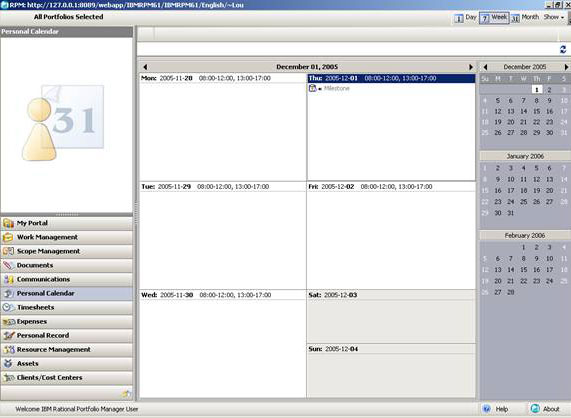This screenshot has height=418, width=571.
Task: Click the Expenses icon
Action: click(x=8, y=322)
